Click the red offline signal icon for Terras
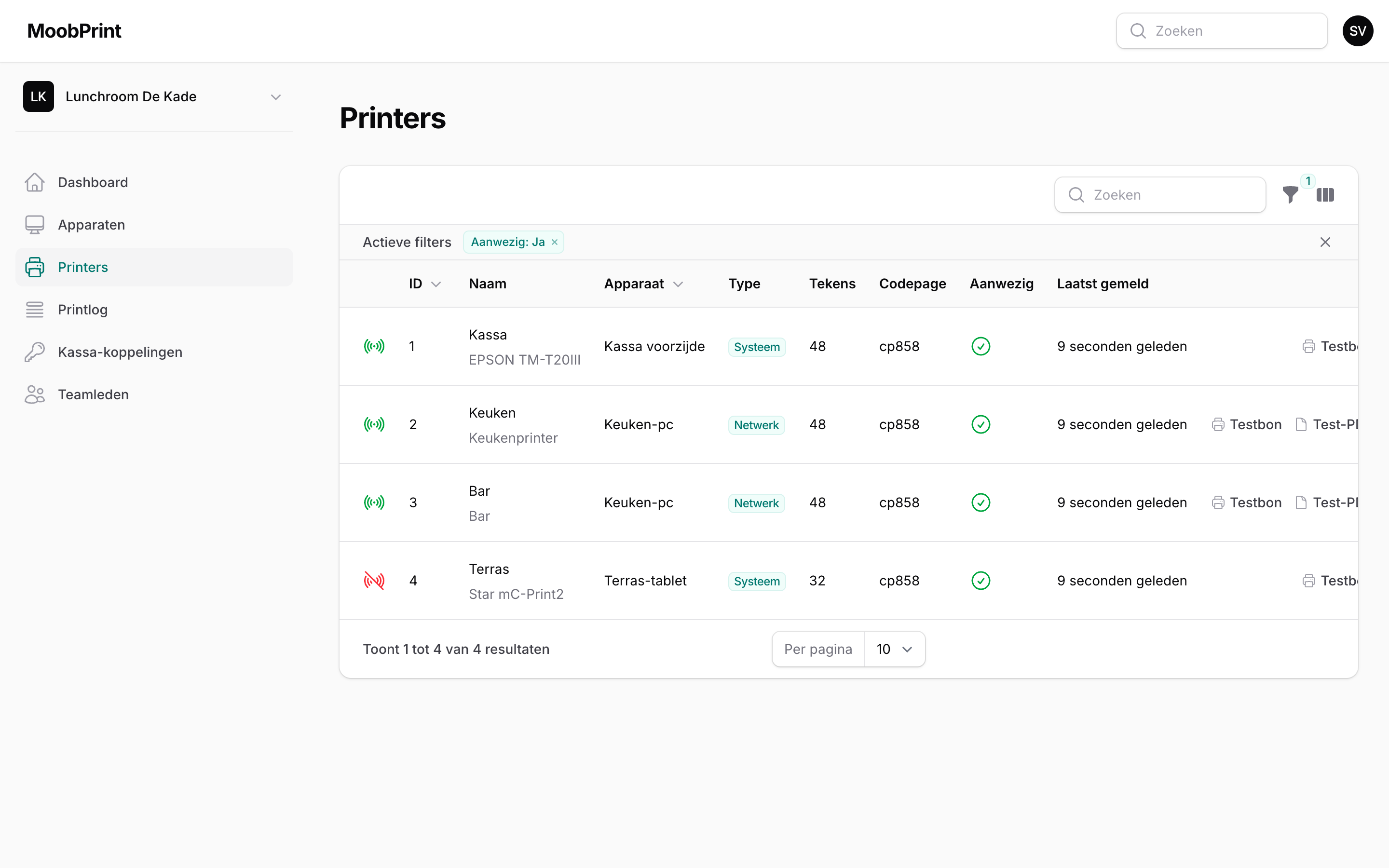Viewport: 1389px width, 868px height. (x=374, y=581)
